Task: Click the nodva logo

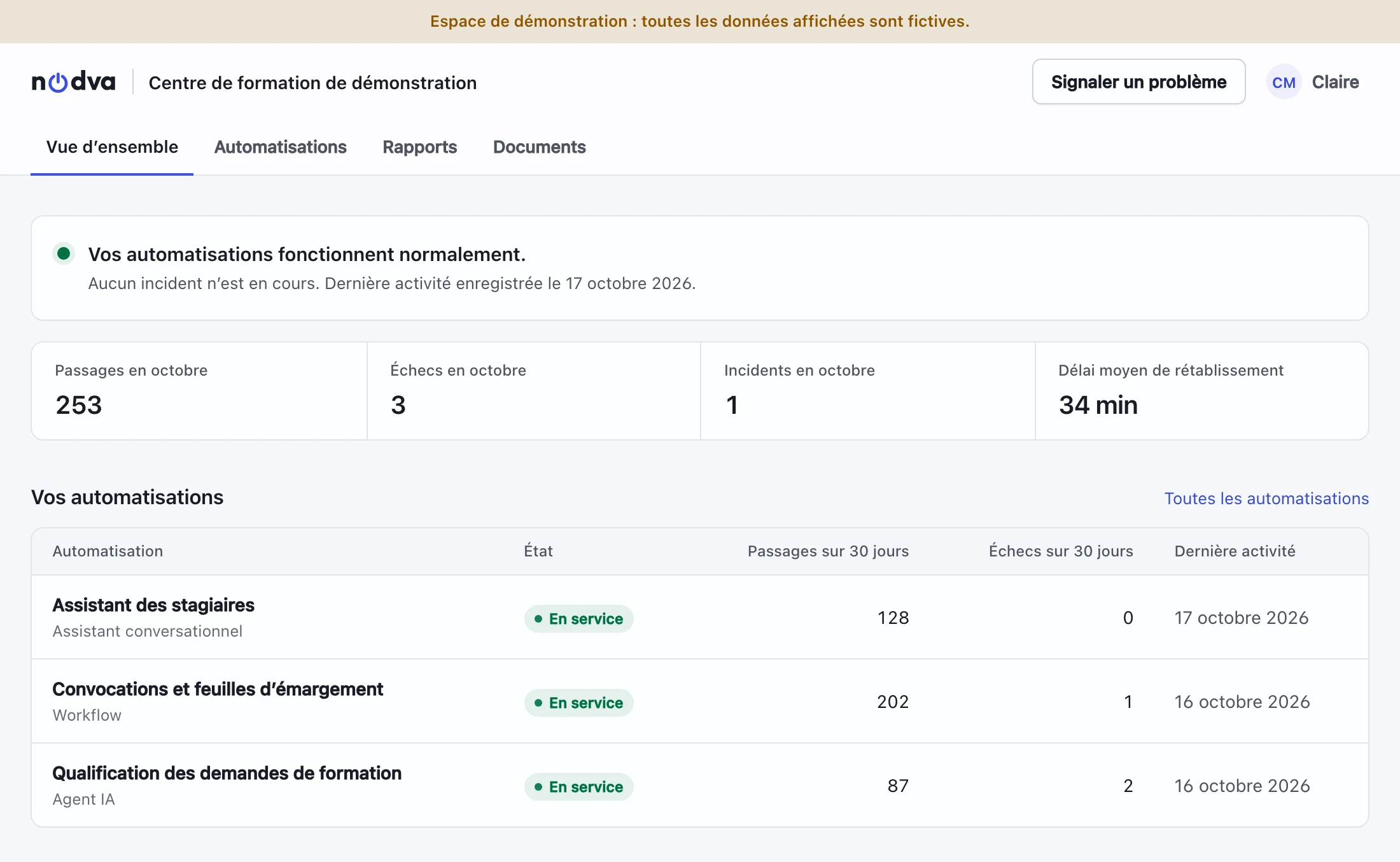Action: tap(73, 82)
